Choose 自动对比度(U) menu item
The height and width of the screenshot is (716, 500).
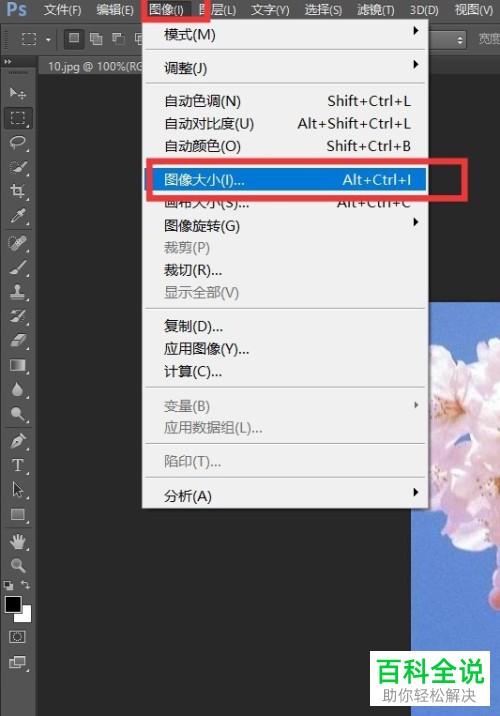(286, 123)
